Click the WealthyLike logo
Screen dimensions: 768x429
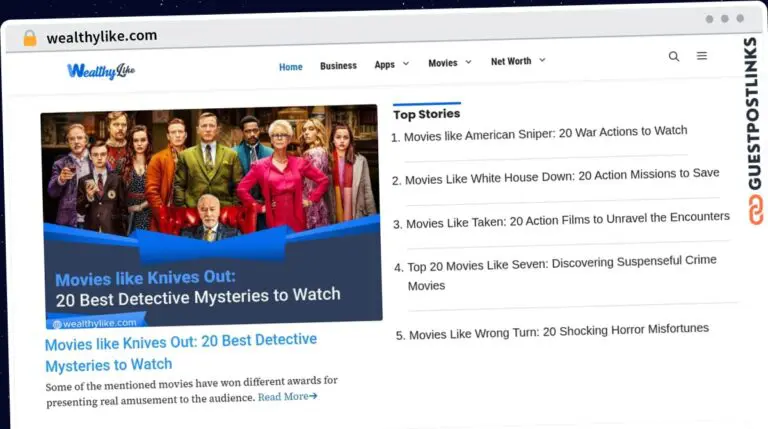coord(101,70)
